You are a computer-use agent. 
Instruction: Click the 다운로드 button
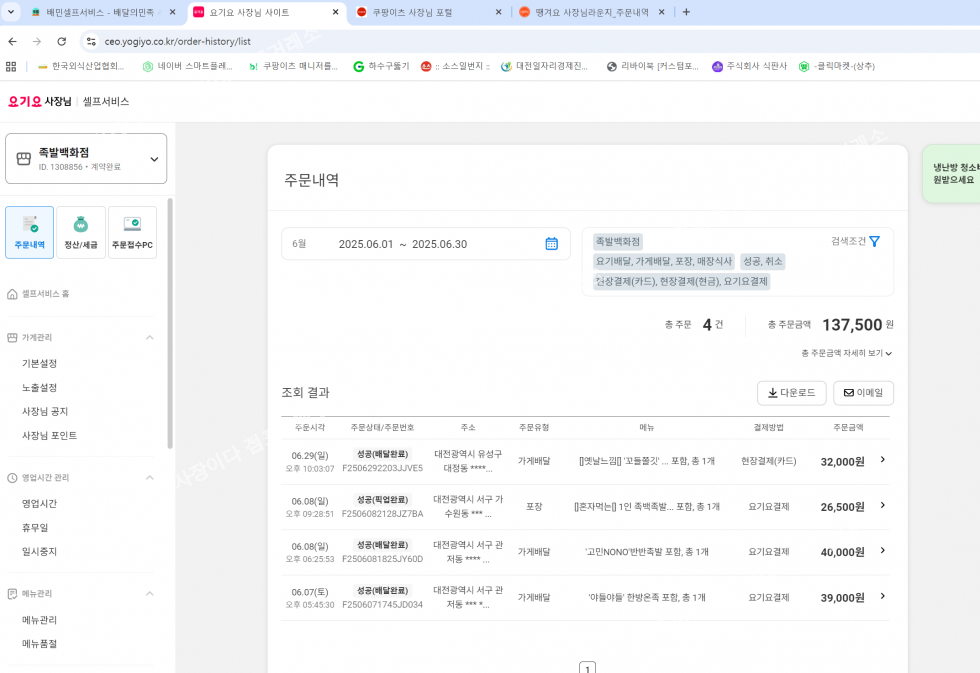pyautogui.click(x=791, y=393)
